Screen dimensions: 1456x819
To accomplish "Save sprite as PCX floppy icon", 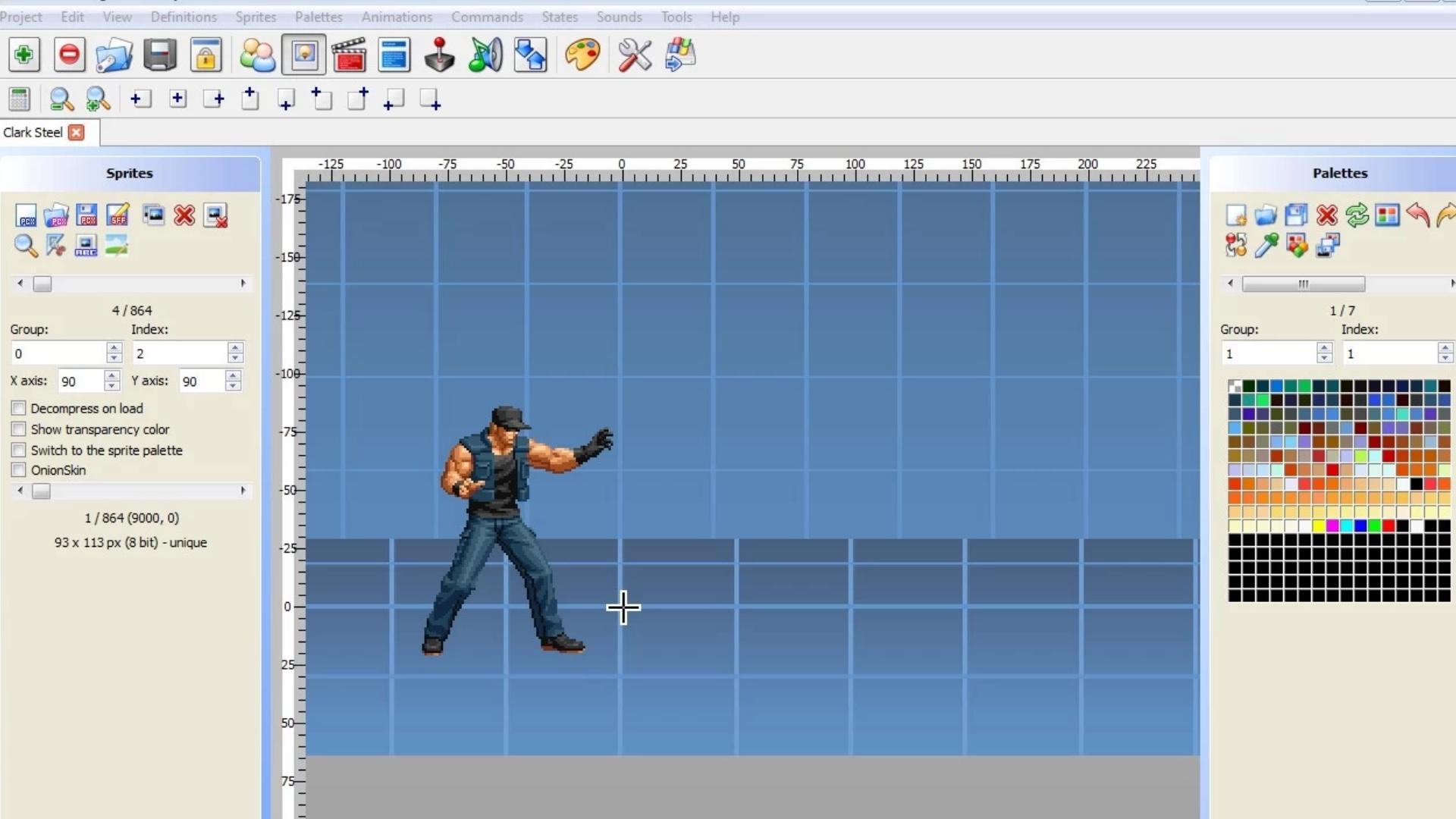I will tap(87, 215).
